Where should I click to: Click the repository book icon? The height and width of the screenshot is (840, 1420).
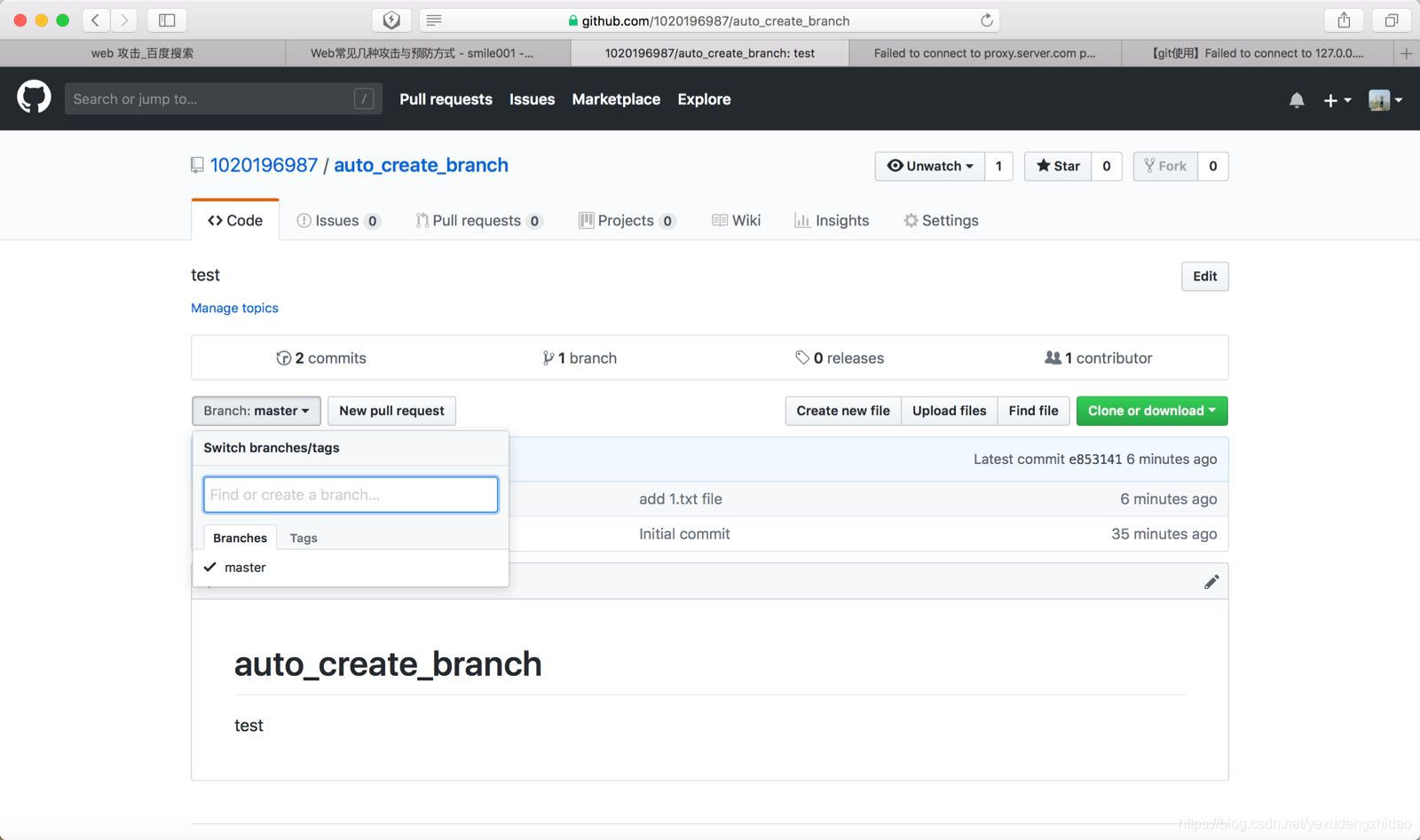[x=197, y=165]
